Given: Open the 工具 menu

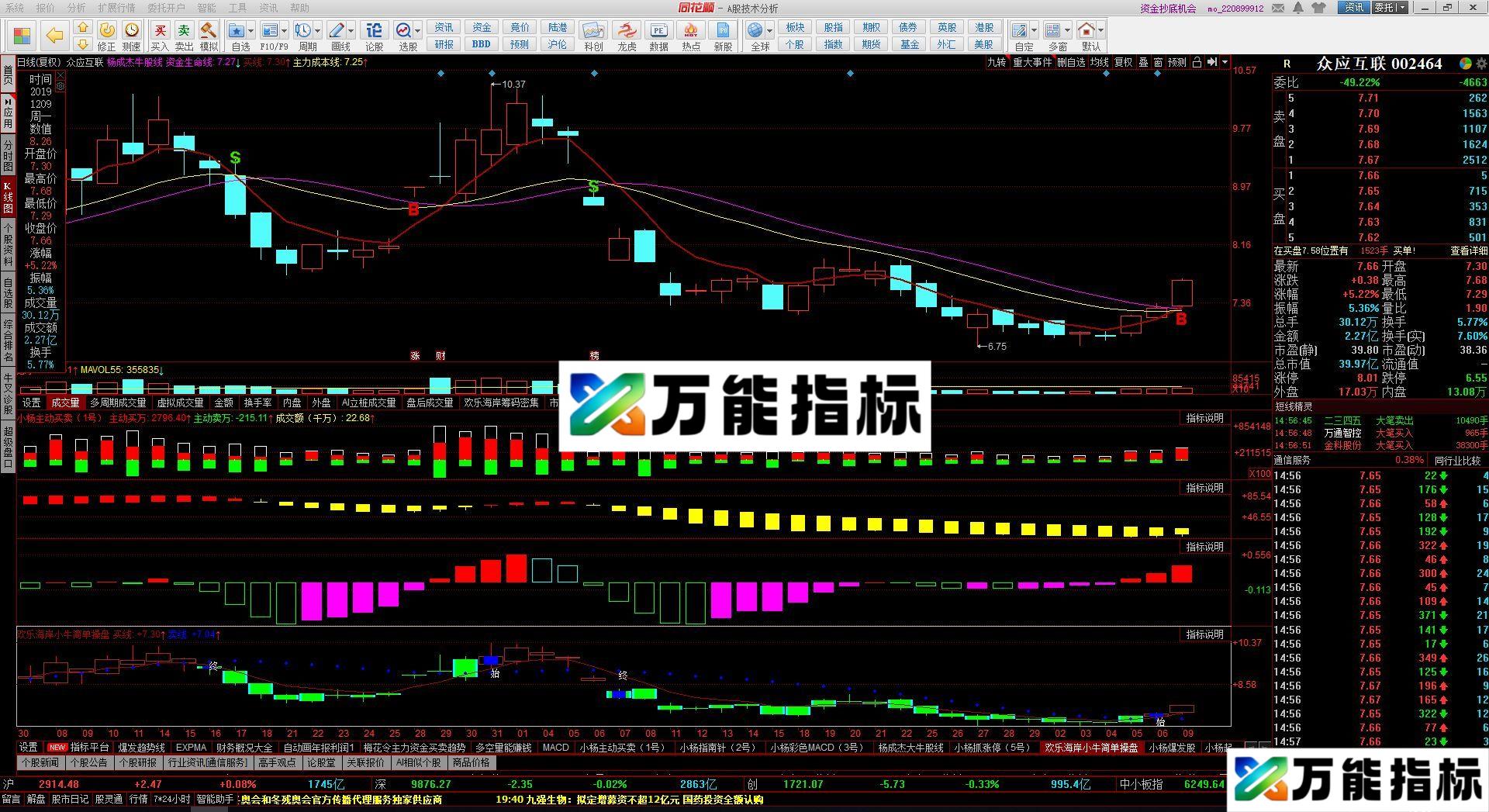Looking at the screenshot, I should coord(237,8).
